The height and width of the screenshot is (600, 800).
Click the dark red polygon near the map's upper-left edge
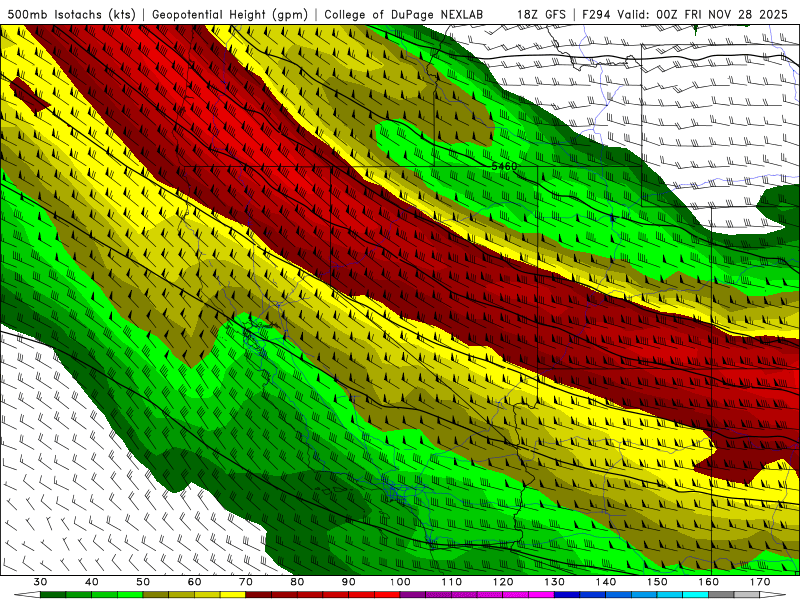[30, 95]
